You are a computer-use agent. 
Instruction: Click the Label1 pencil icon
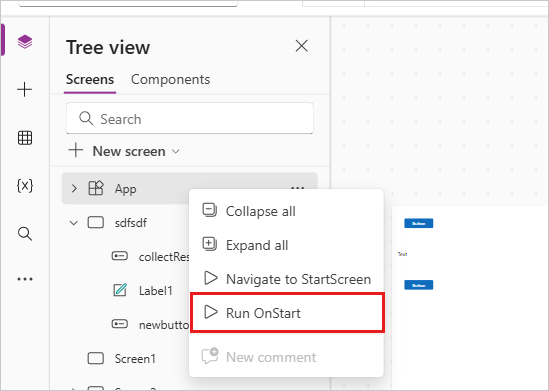coord(120,290)
